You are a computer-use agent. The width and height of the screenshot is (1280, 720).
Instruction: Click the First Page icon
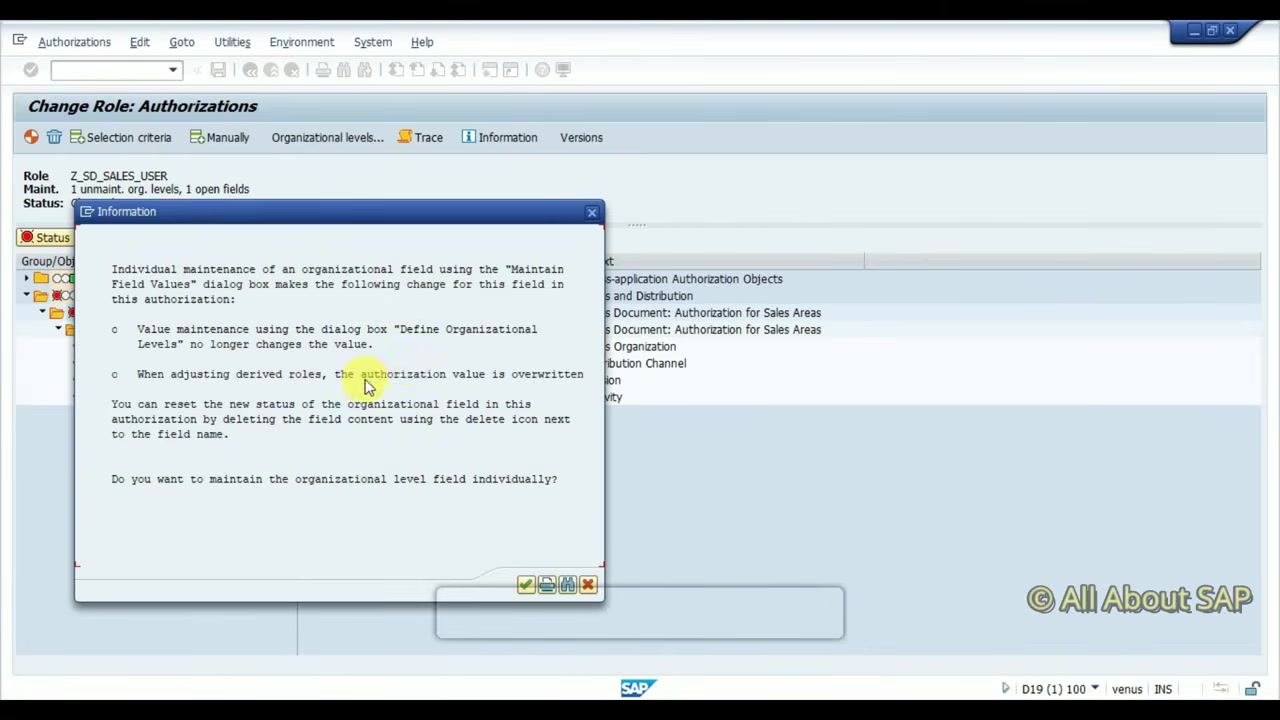tap(396, 70)
